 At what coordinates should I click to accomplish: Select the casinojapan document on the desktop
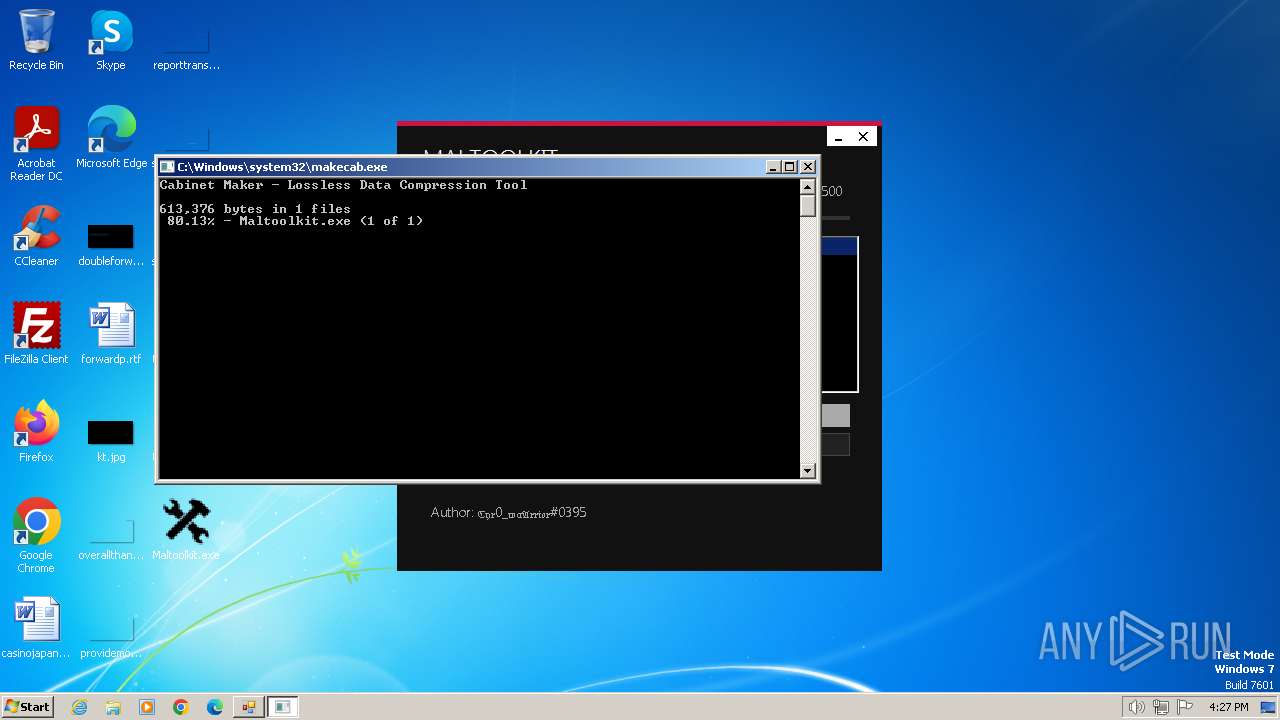[x=36, y=628]
